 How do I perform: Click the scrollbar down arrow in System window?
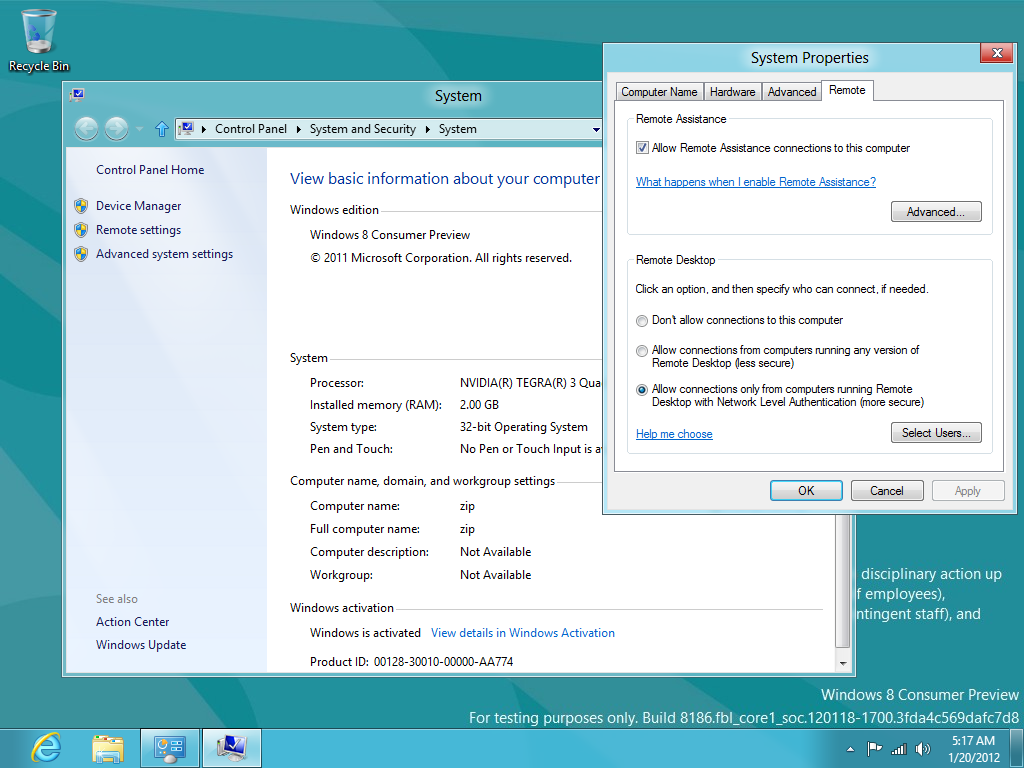coord(843,663)
